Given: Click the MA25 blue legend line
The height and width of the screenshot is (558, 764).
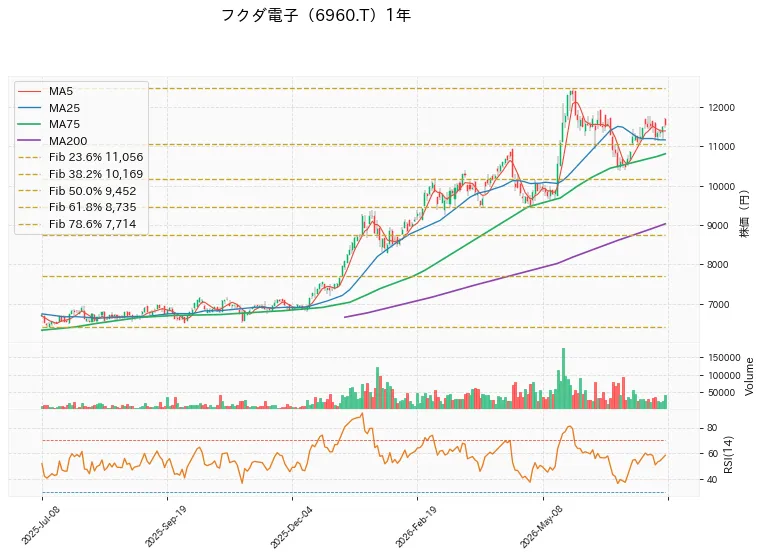Looking at the screenshot, I should pyautogui.click(x=29, y=108).
